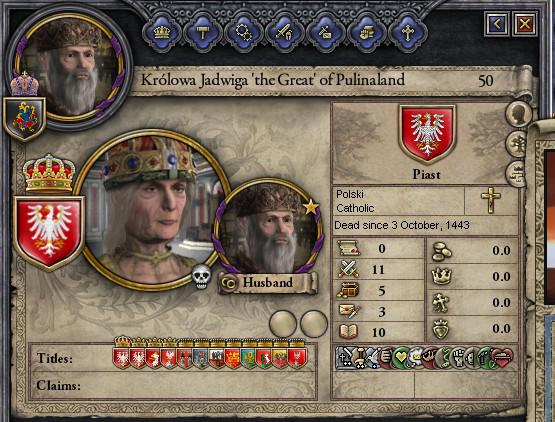This screenshot has height=422, width=555.
Task: Select the Husband portrait of Jadwiga
Action: [x=268, y=227]
